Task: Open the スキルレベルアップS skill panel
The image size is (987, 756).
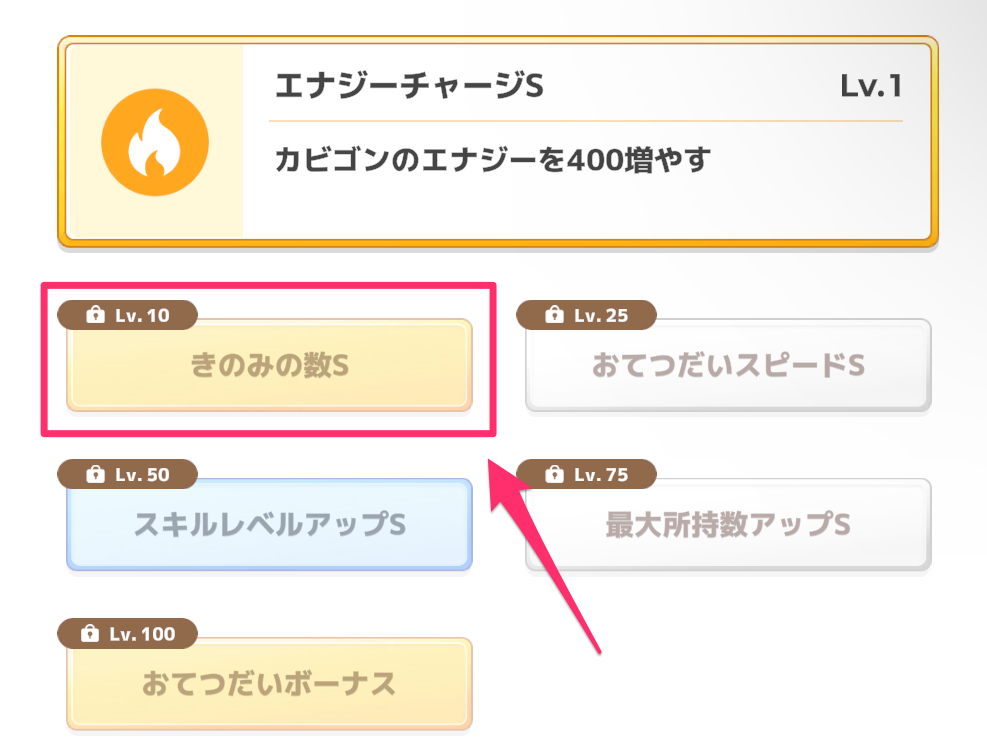Action: coord(268,525)
